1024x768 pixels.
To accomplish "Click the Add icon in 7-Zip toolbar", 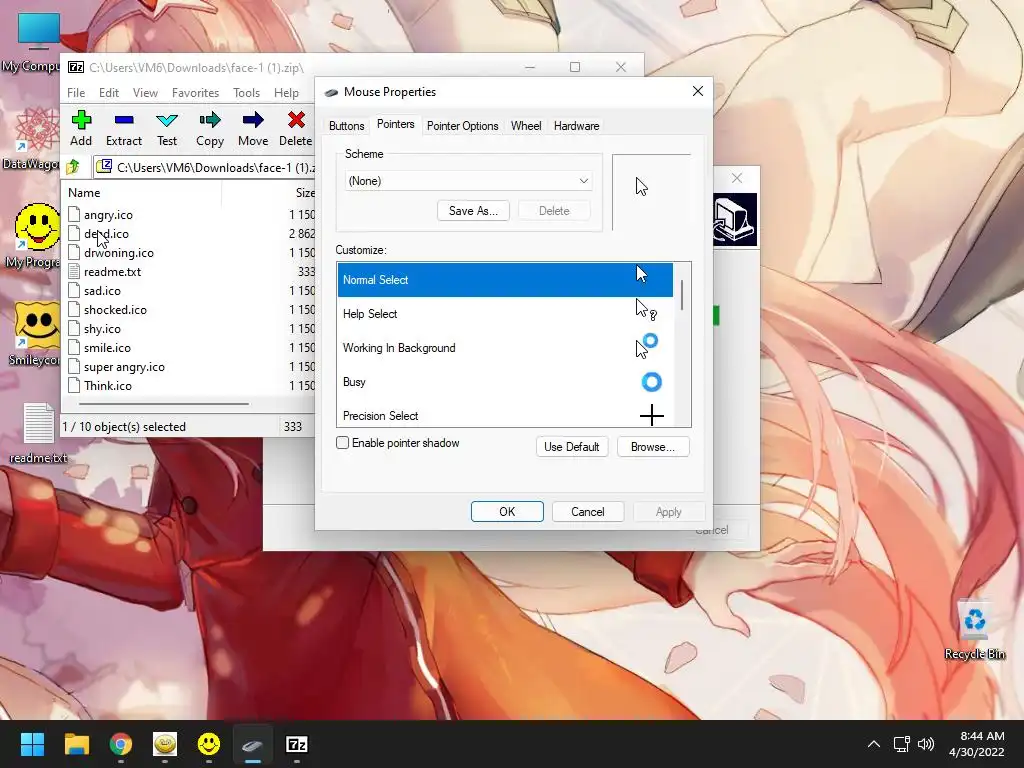I will (81, 120).
